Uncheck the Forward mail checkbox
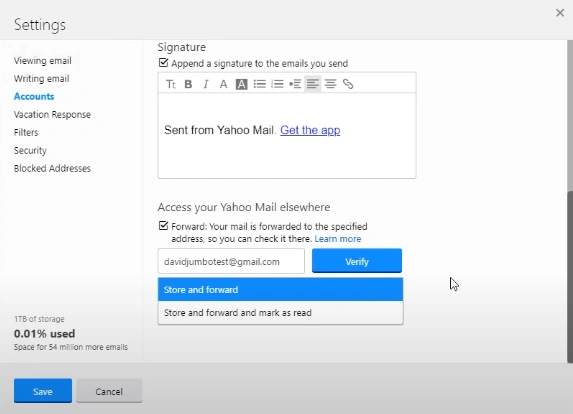 pyautogui.click(x=163, y=226)
